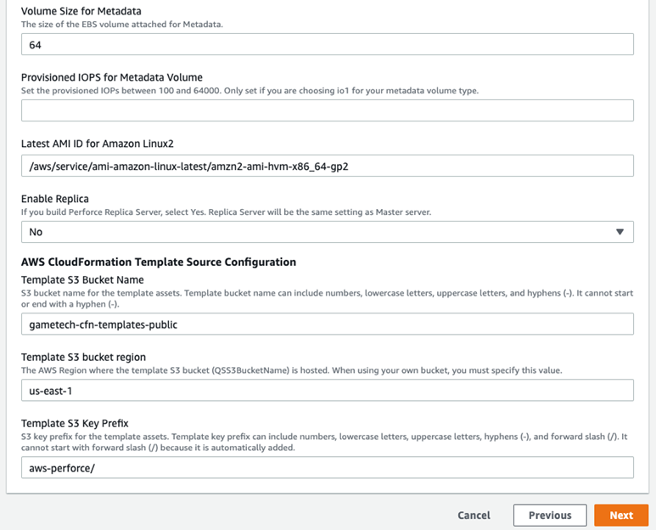Go back with the Previous button
Viewport: 656px width, 531px height.
click(550, 515)
